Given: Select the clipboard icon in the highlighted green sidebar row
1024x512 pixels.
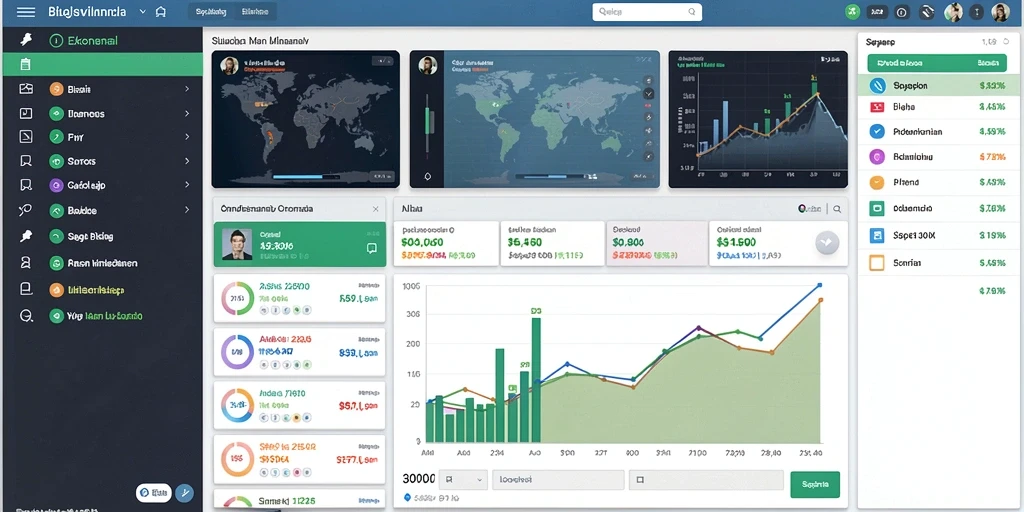Looking at the screenshot, I should [x=25, y=64].
